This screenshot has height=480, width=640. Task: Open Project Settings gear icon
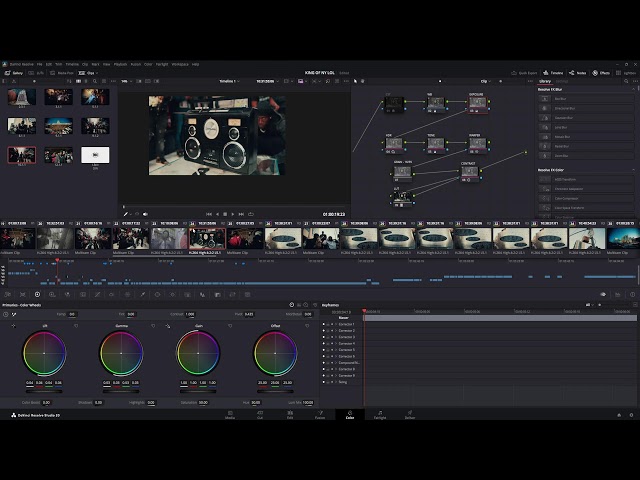pyautogui.click(x=631, y=415)
